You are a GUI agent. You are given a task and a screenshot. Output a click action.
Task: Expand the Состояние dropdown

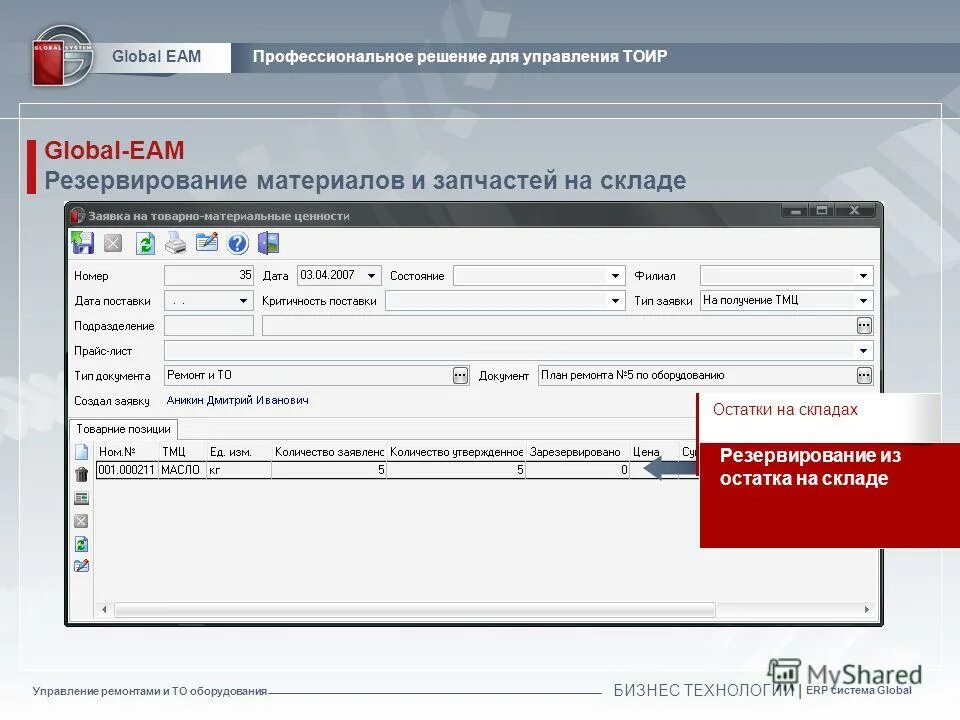click(615, 276)
